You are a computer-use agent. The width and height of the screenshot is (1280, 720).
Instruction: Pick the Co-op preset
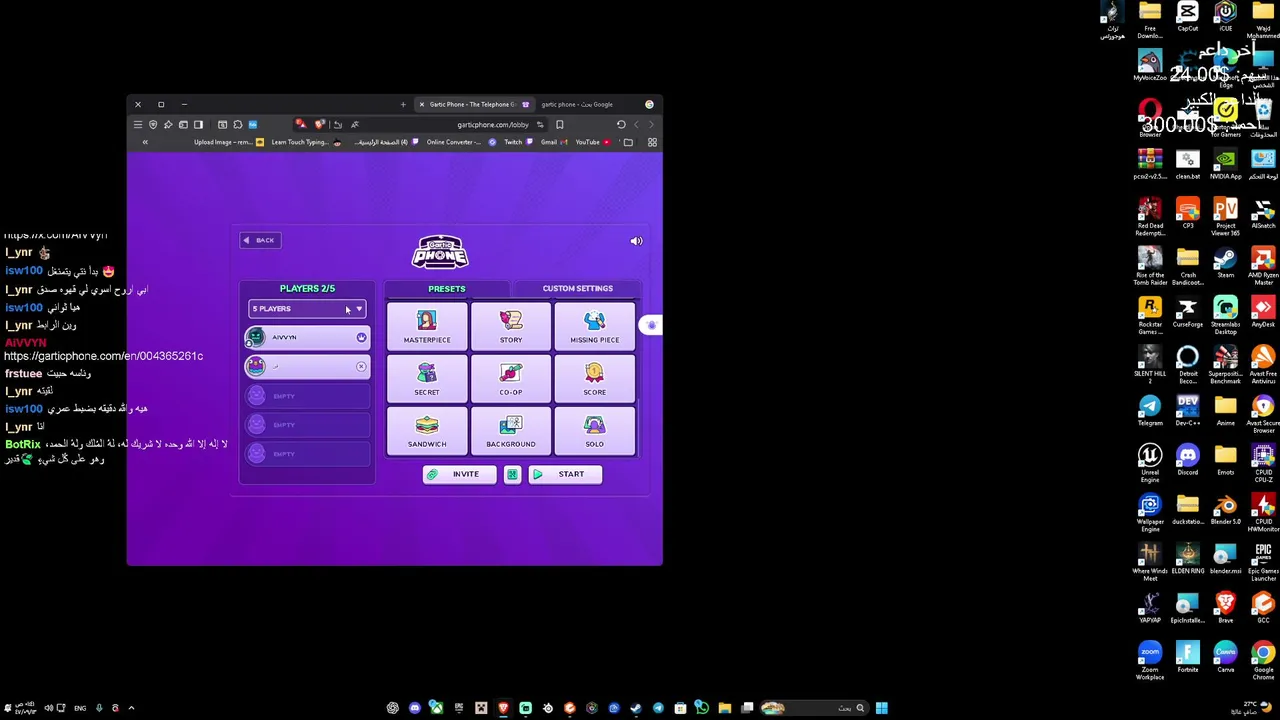511,378
